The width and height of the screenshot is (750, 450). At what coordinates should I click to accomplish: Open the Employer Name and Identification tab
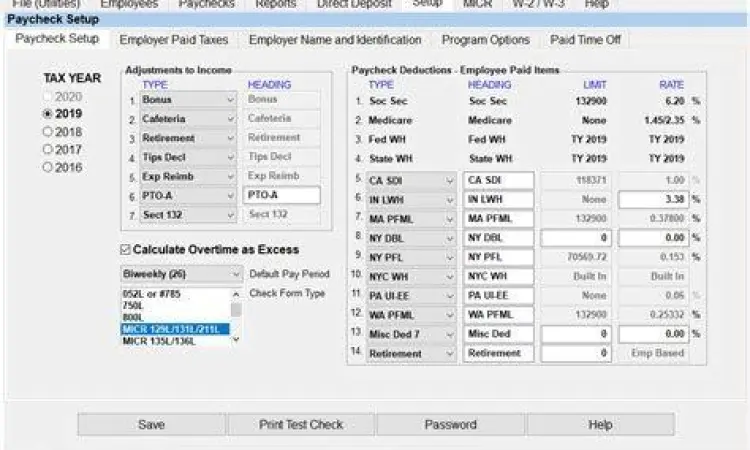click(x=335, y=40)
